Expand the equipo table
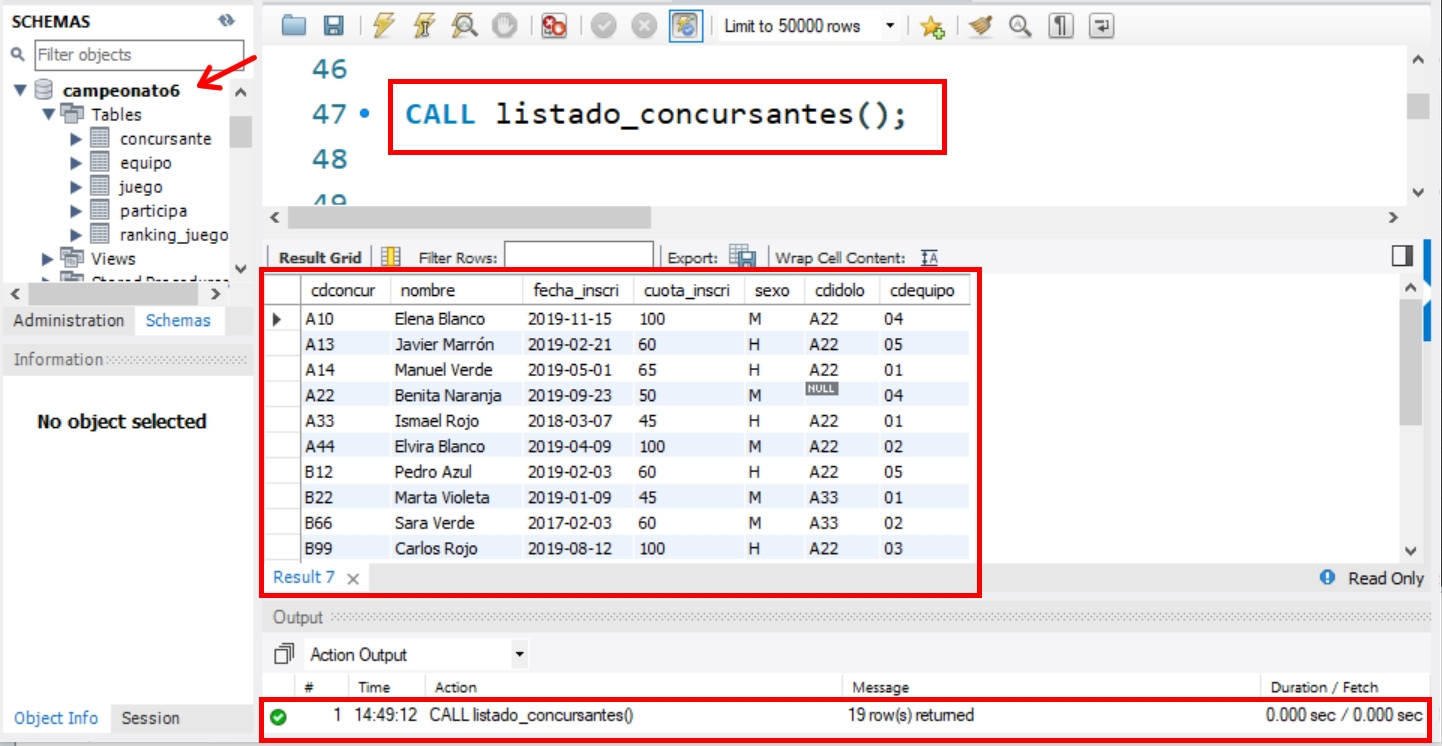 coord(76,163)
